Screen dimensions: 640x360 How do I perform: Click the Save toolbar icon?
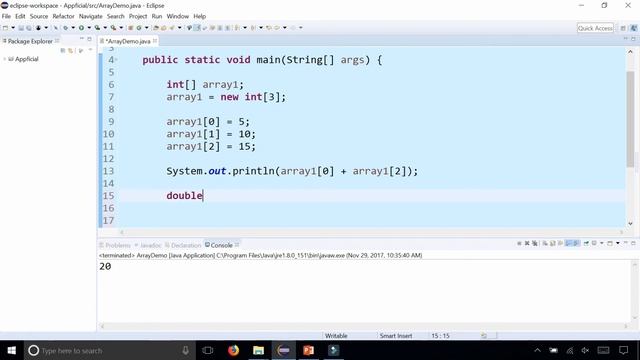pos(21,28)
